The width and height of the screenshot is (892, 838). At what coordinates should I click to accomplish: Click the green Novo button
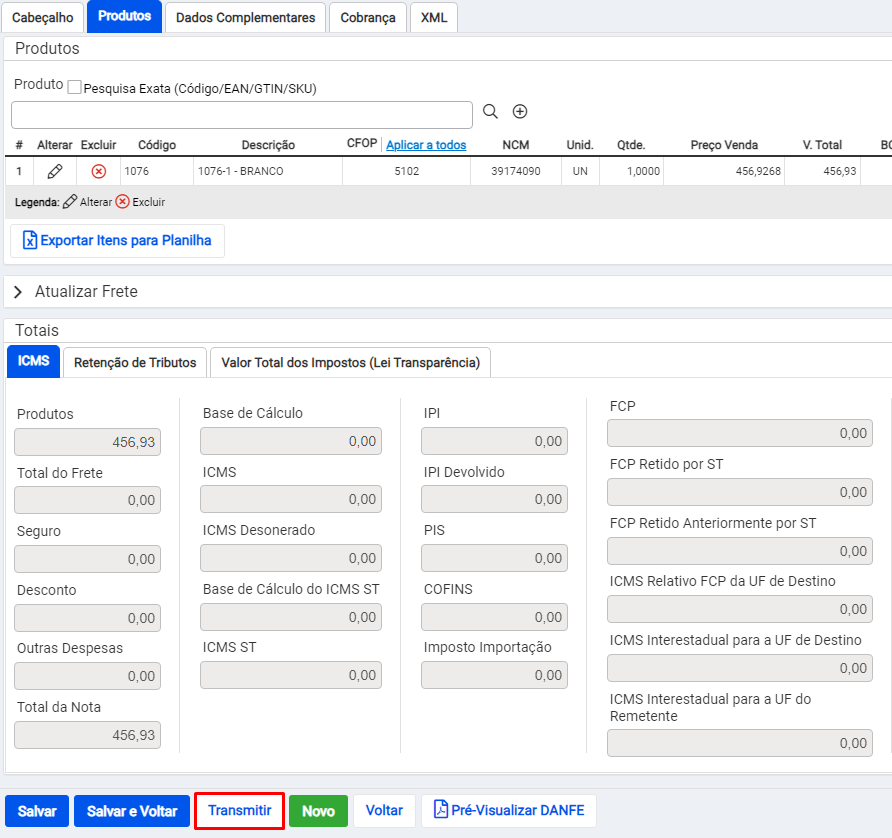(x=318, y=811)
